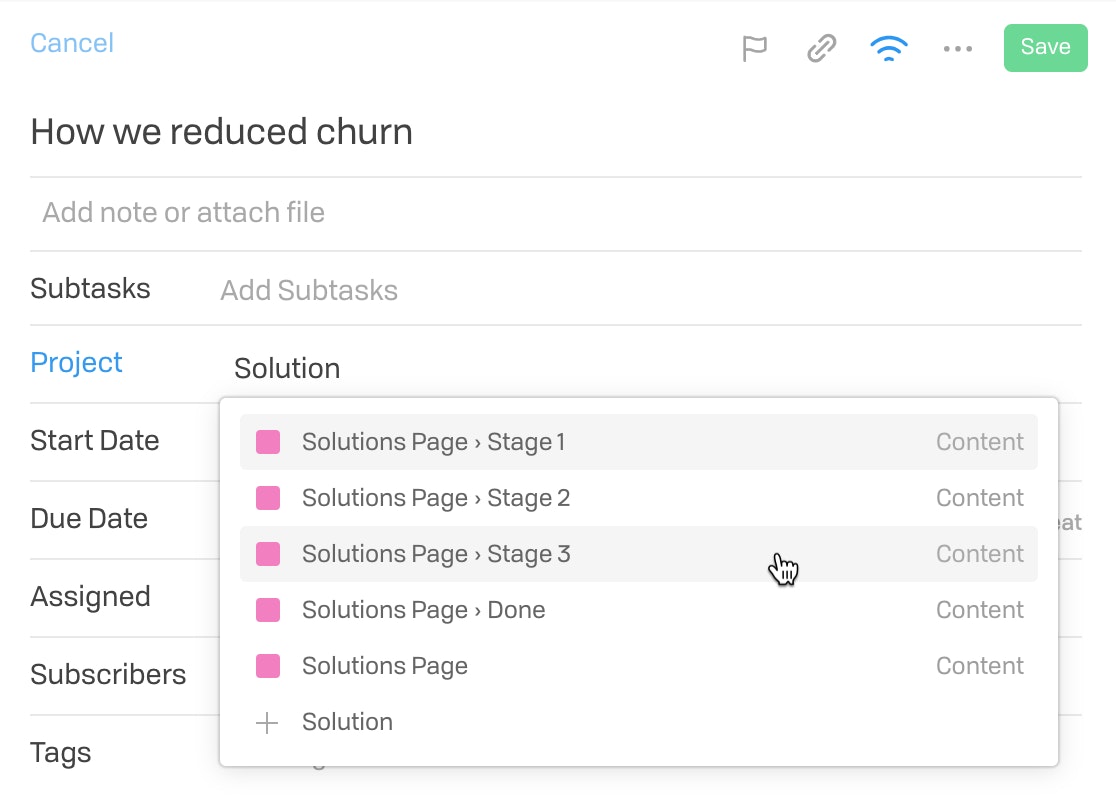1116x810 pixels.
Task: Click the blue wifi signal icon
Action: [x=888, y=48]
